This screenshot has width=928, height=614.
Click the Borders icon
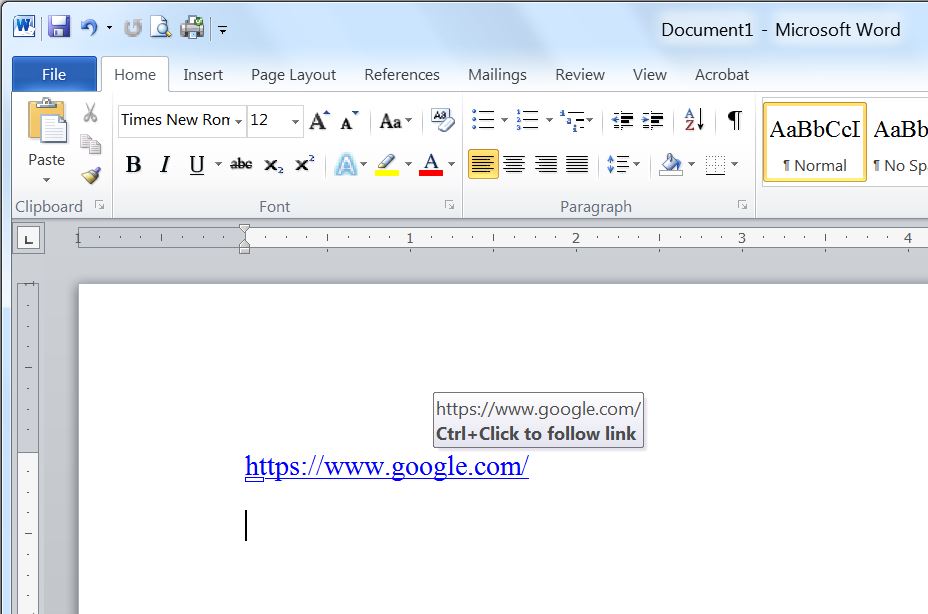(715, 165)
